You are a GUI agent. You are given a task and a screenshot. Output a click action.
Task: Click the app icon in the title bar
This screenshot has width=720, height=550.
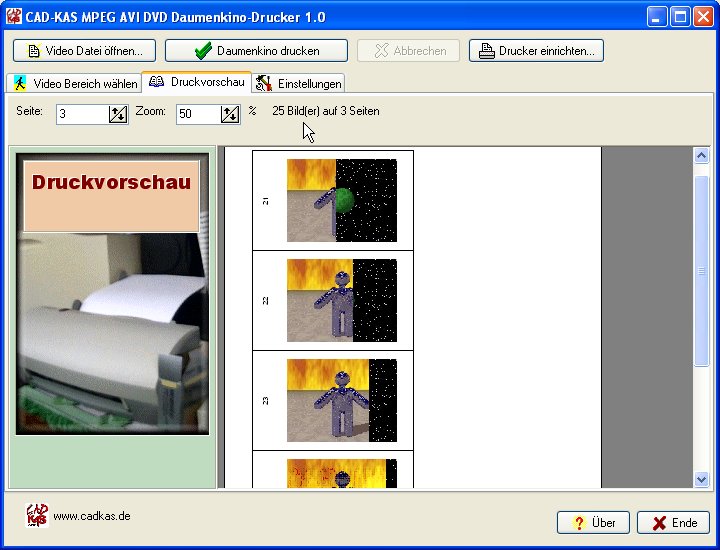(x=14, y=17)
